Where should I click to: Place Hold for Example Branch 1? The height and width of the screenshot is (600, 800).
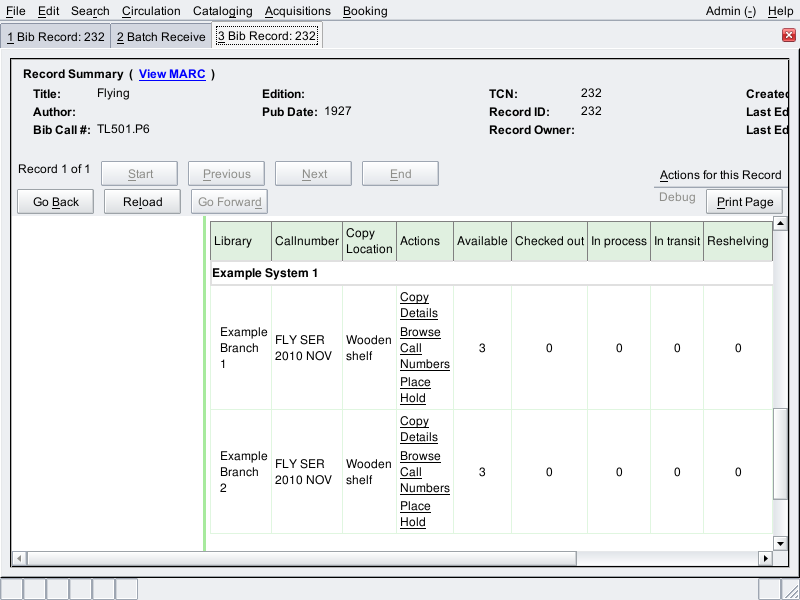[415, 390]
